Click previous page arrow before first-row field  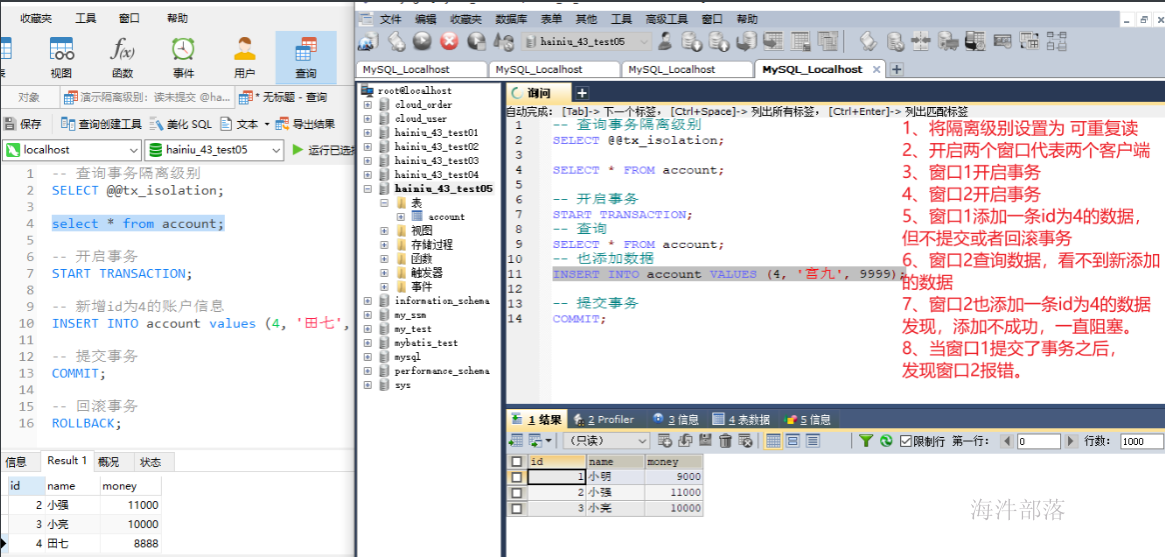coord(1007,441)
